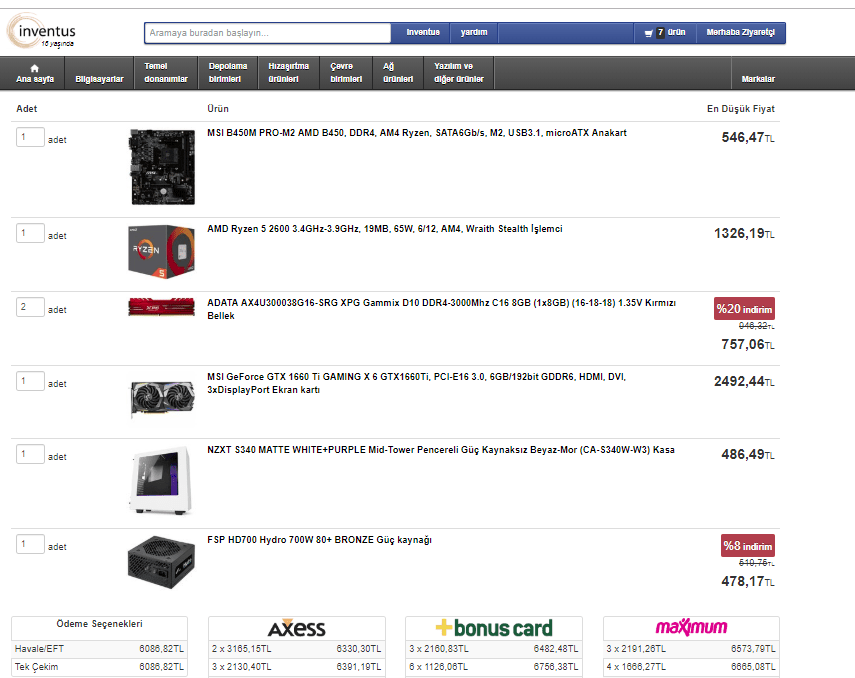The width and height of the screenshot is (855, 678).
Task: Click the bonus card logo
Action: tap(494, 628)
